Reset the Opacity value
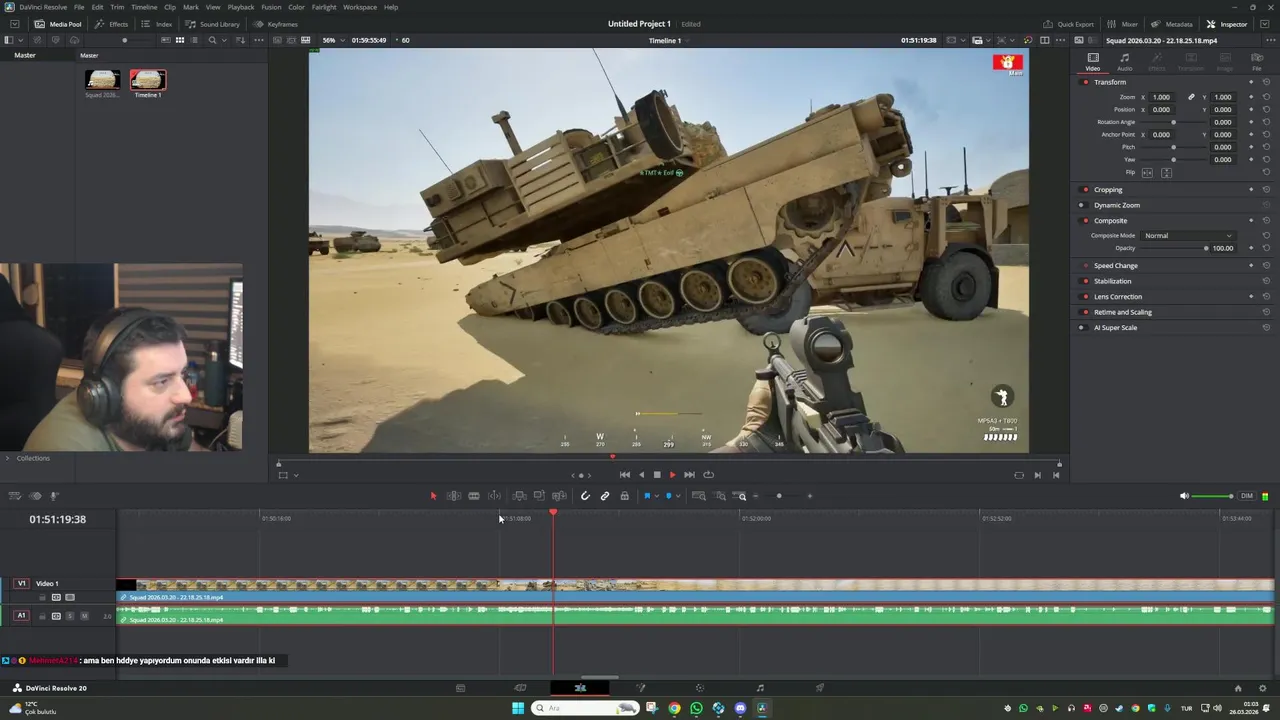1280x720 pixels. point(1266,248)
